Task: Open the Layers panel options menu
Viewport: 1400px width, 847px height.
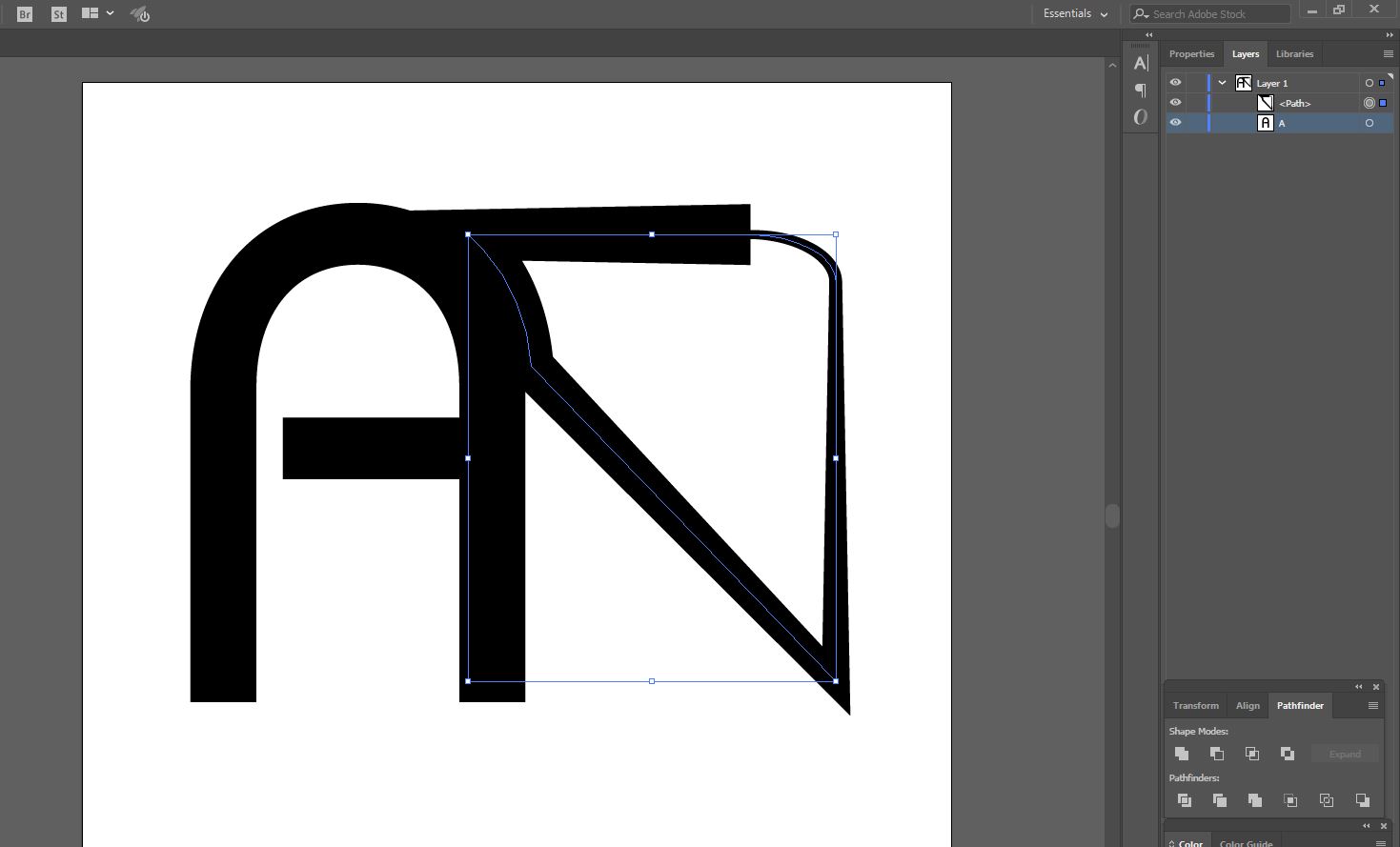Action: coord(1388,54)
